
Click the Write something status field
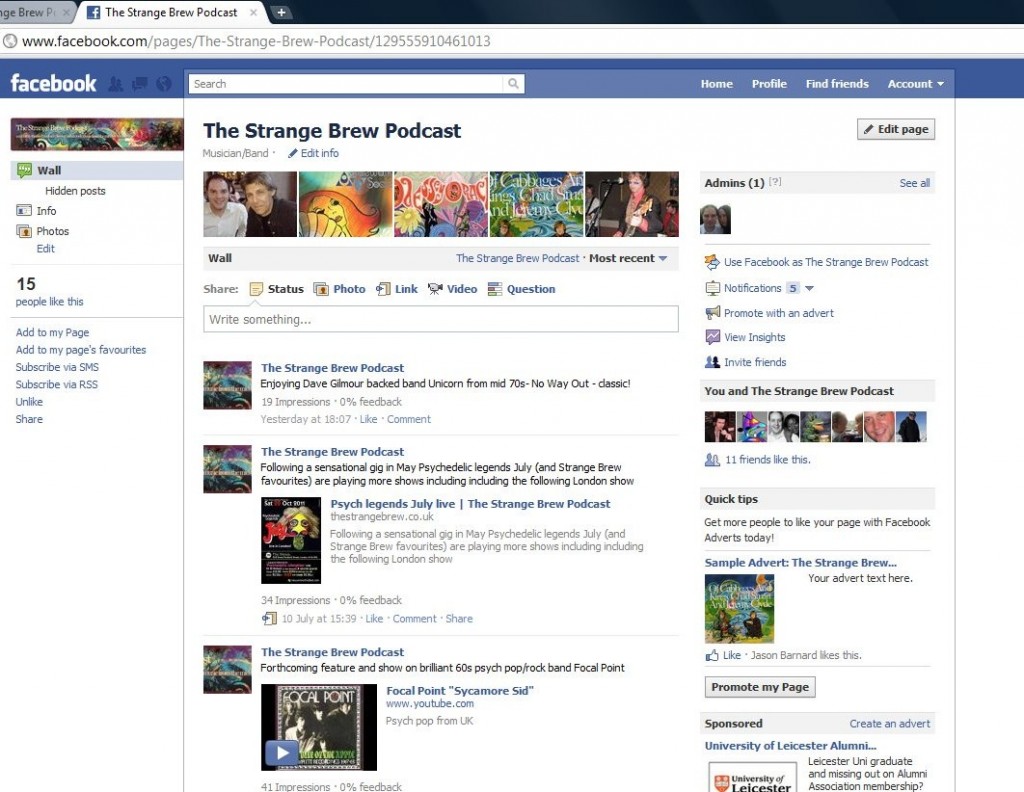point(440,319)
